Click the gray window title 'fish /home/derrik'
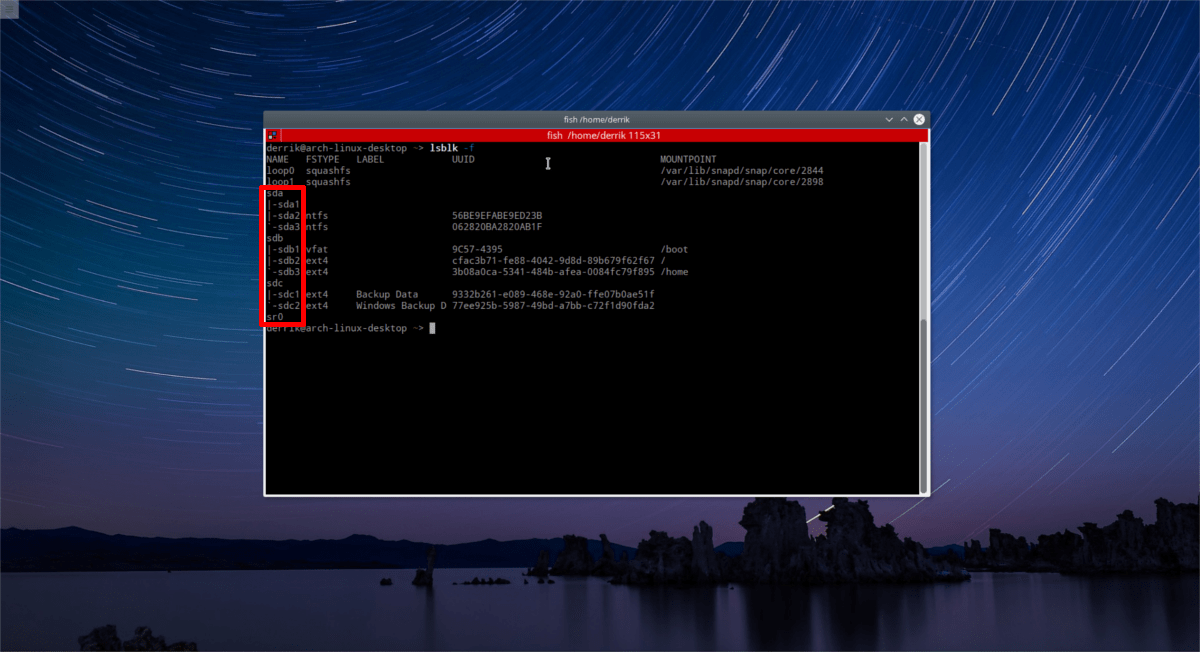 coord(597,119)
